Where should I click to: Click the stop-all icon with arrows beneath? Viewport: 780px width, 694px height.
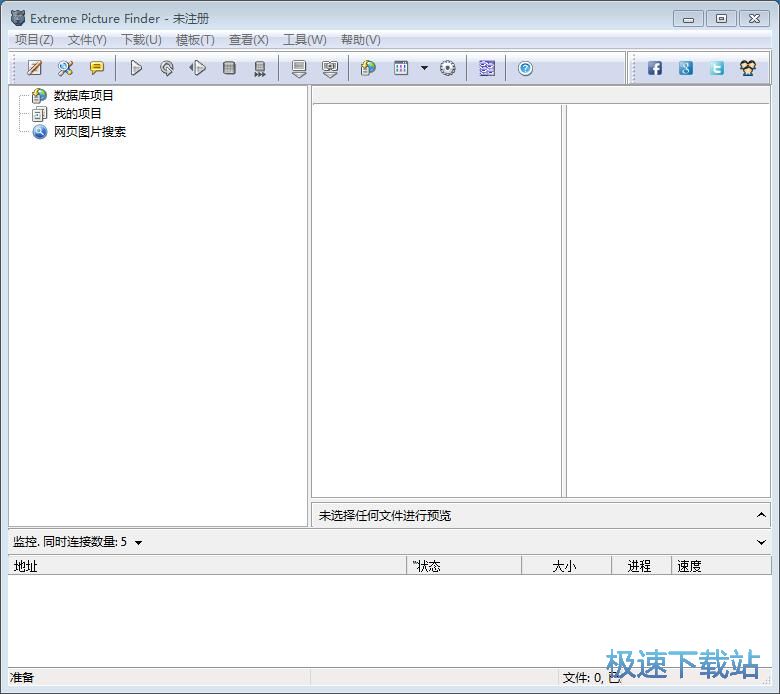coord(260,68)
